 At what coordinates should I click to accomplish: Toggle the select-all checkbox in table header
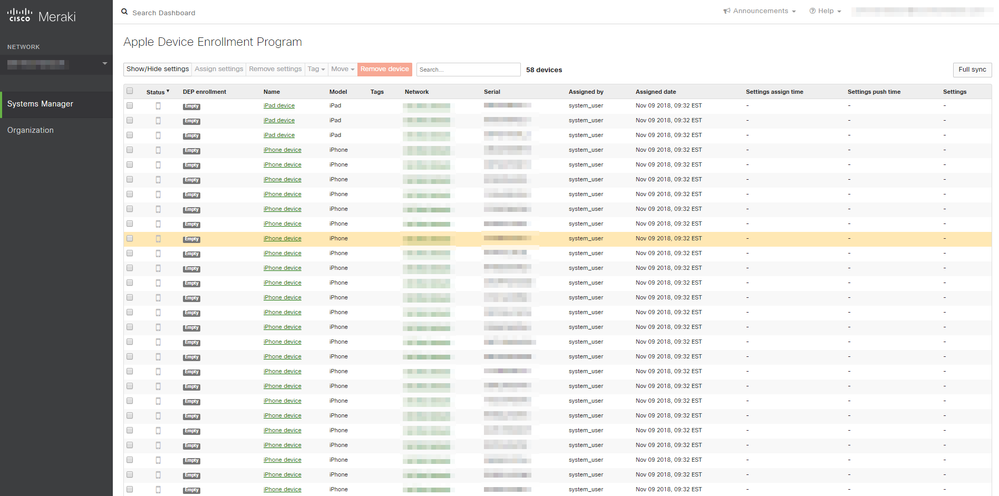pyautogui.click(x=130, y=91)
